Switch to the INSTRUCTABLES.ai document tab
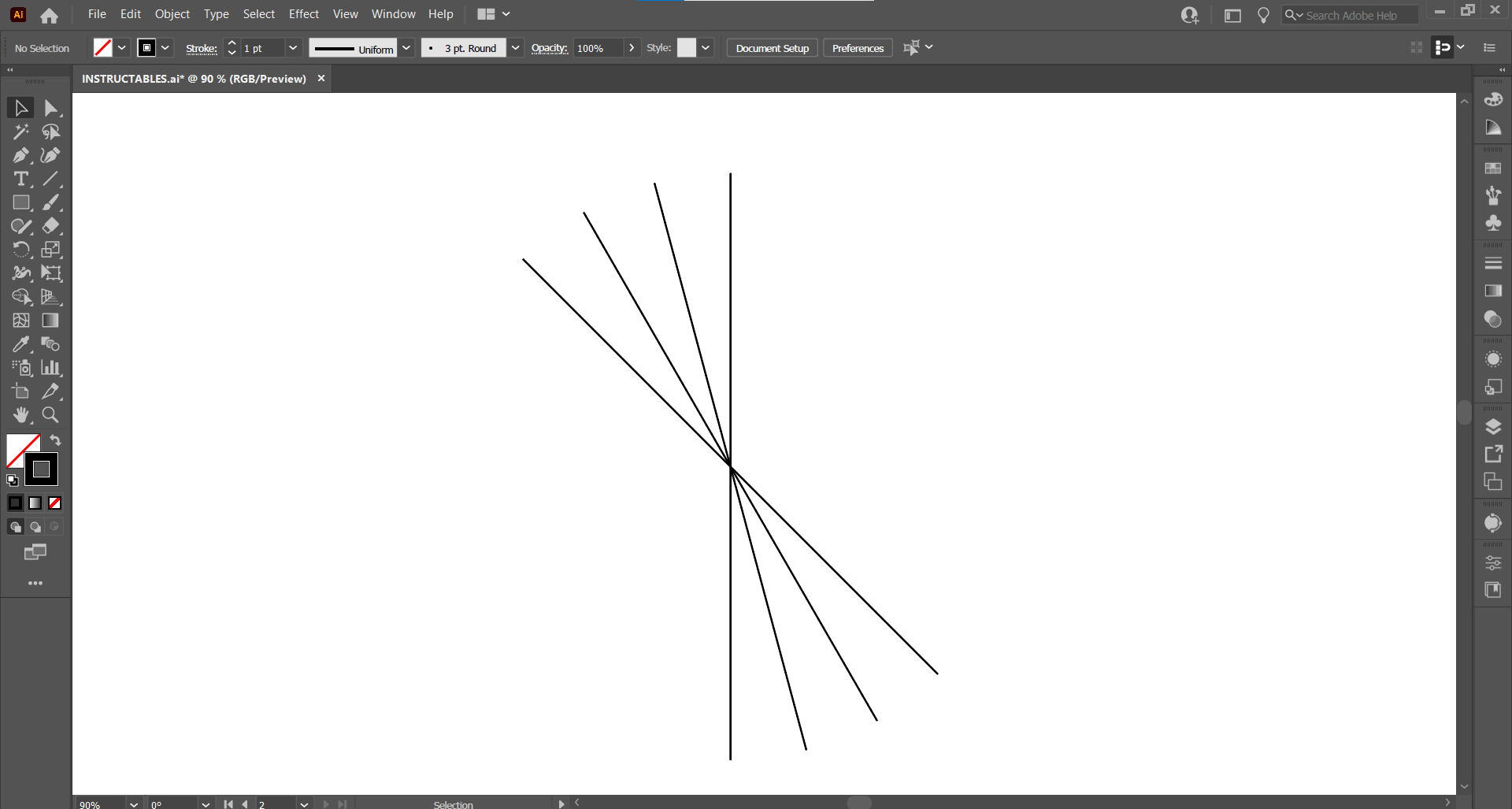The height and width of the screenshot is (809, 1512). tap(193, 78)
